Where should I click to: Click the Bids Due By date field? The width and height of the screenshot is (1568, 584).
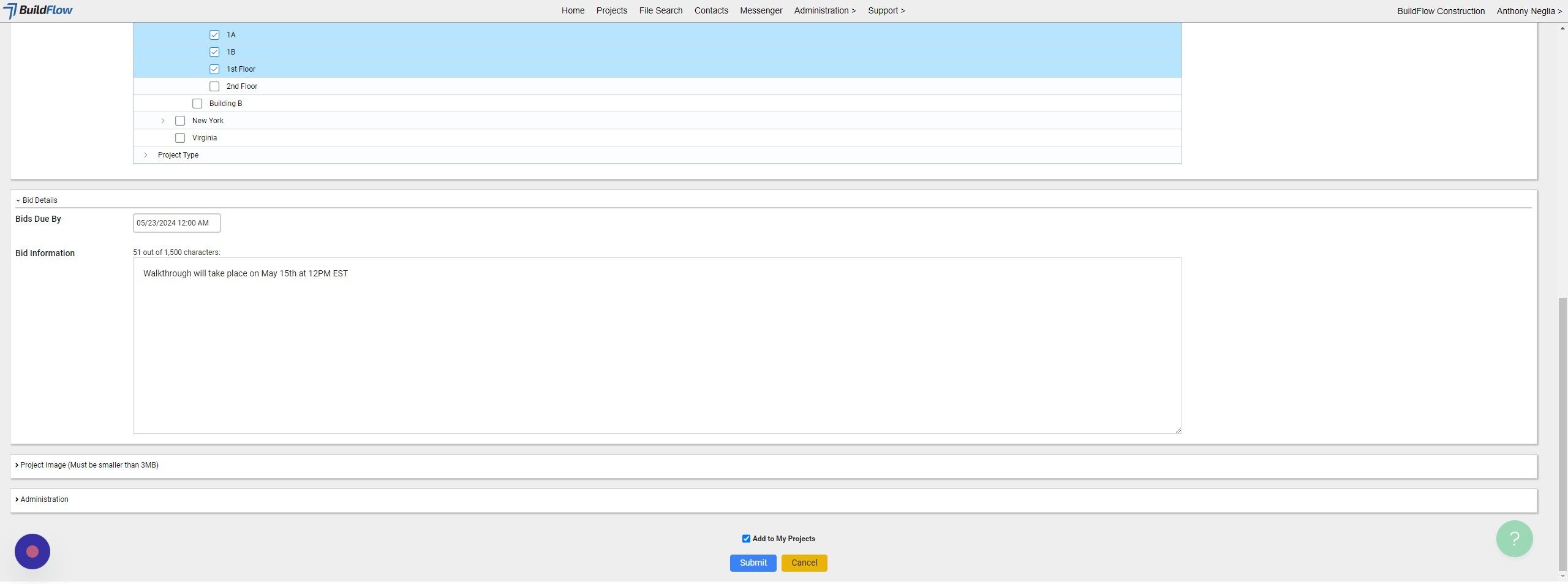[x=176, y=223]
